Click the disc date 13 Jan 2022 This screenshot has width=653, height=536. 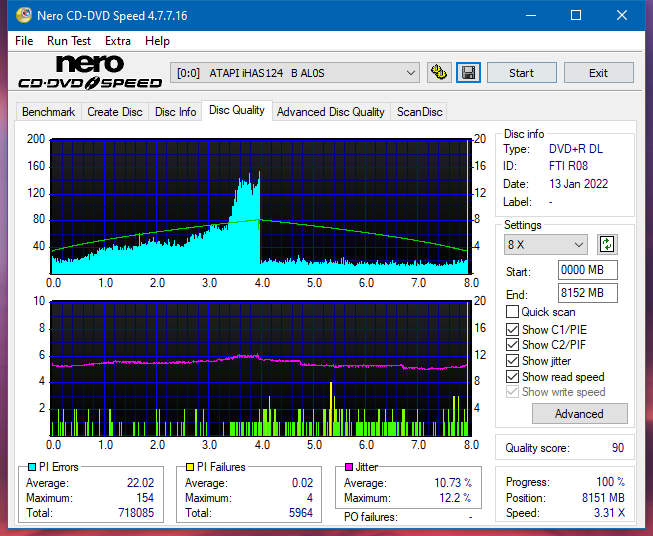[x=578, y=184]
